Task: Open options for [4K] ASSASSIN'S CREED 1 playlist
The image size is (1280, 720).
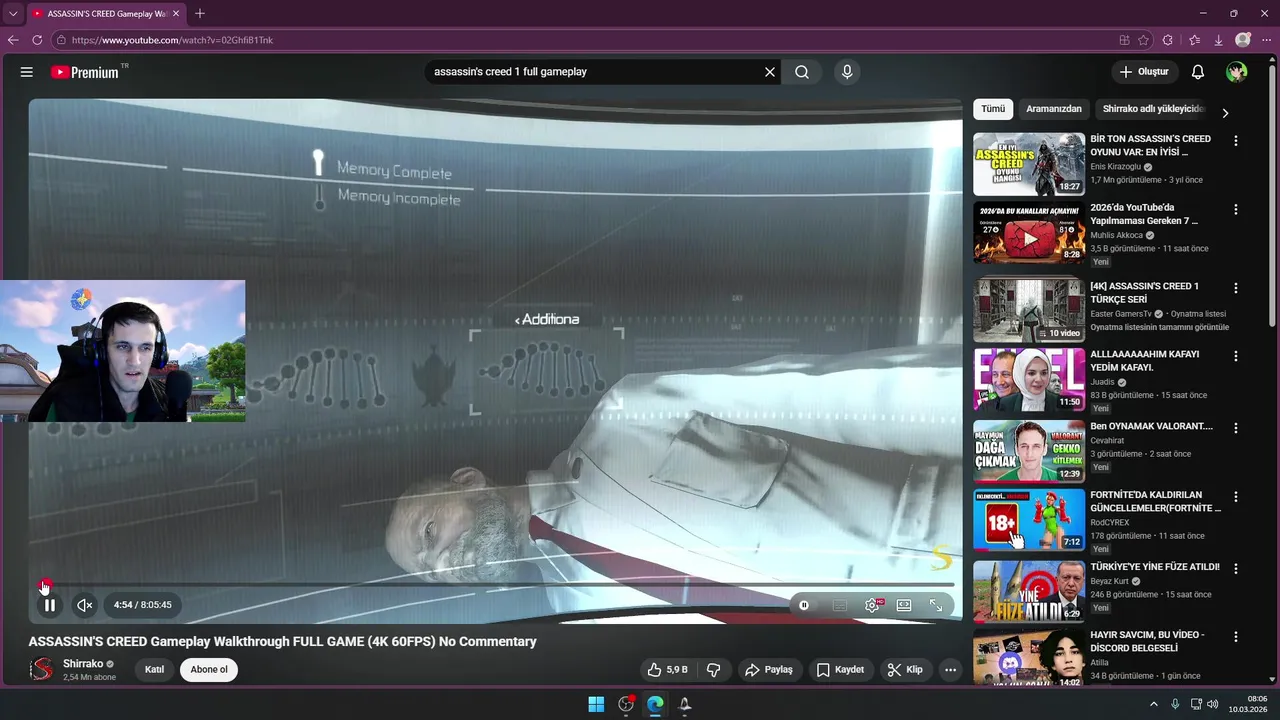Action: coord(1236,288)
